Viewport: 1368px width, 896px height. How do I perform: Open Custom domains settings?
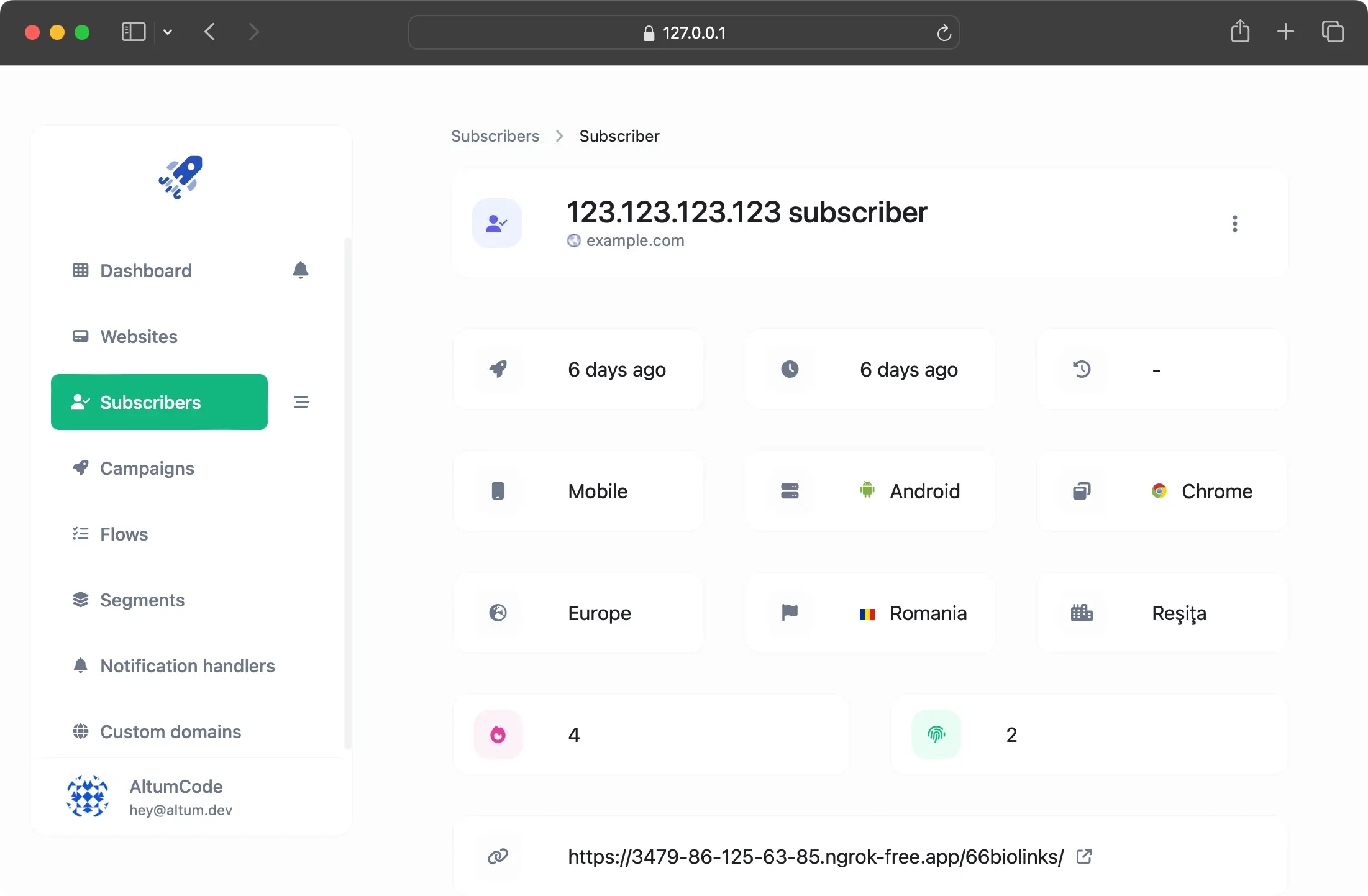coord(170,731)
